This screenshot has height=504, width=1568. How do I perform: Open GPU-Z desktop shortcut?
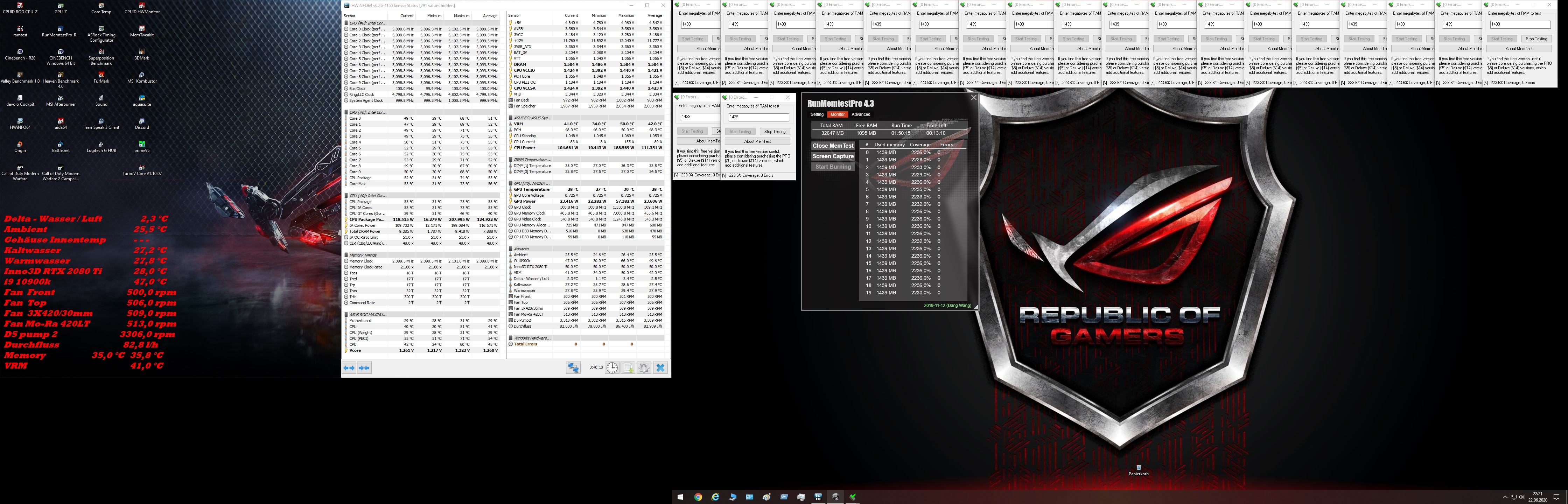coord(61,8)
